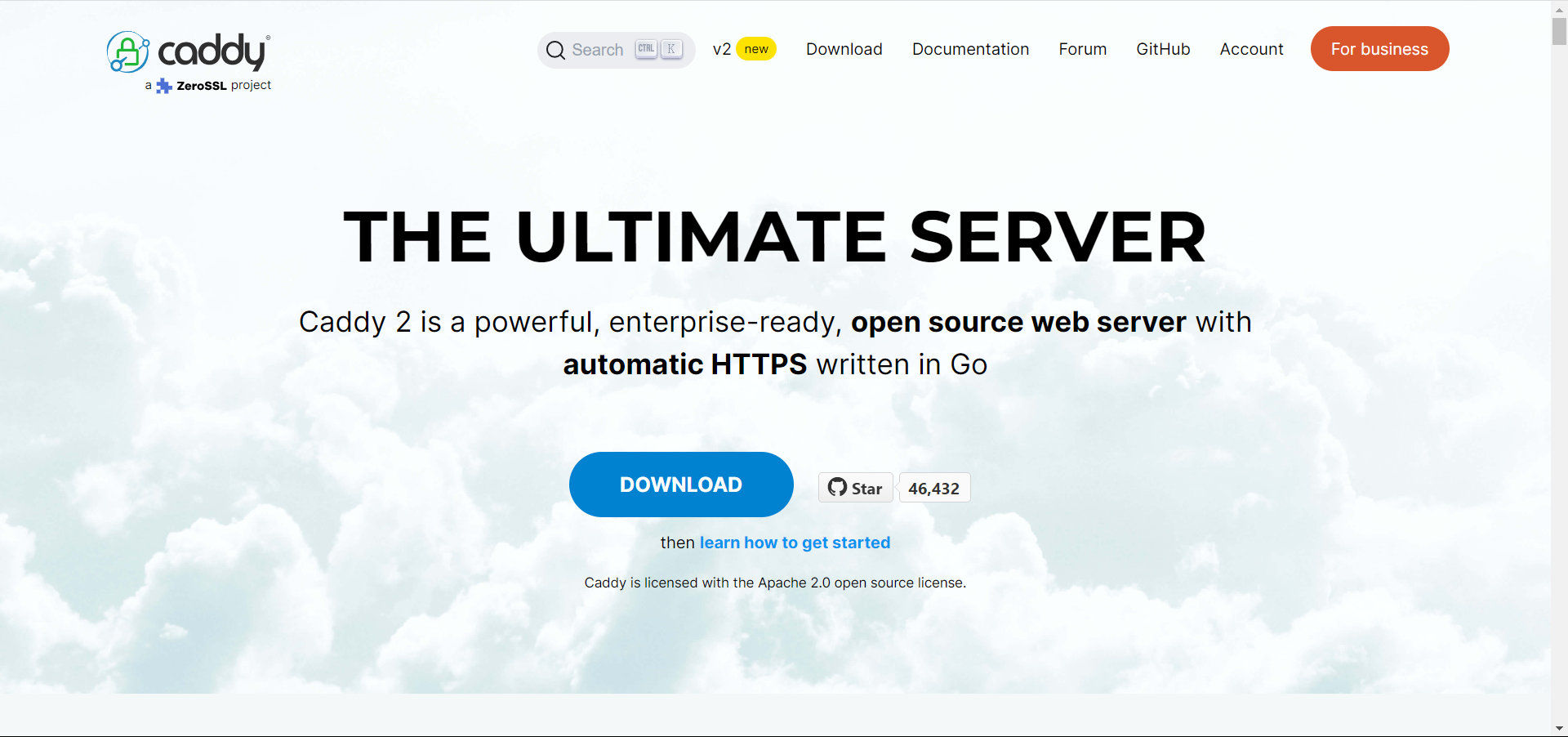
Task: Click the blue DOWNLOAD button
Action: [681, 485]
